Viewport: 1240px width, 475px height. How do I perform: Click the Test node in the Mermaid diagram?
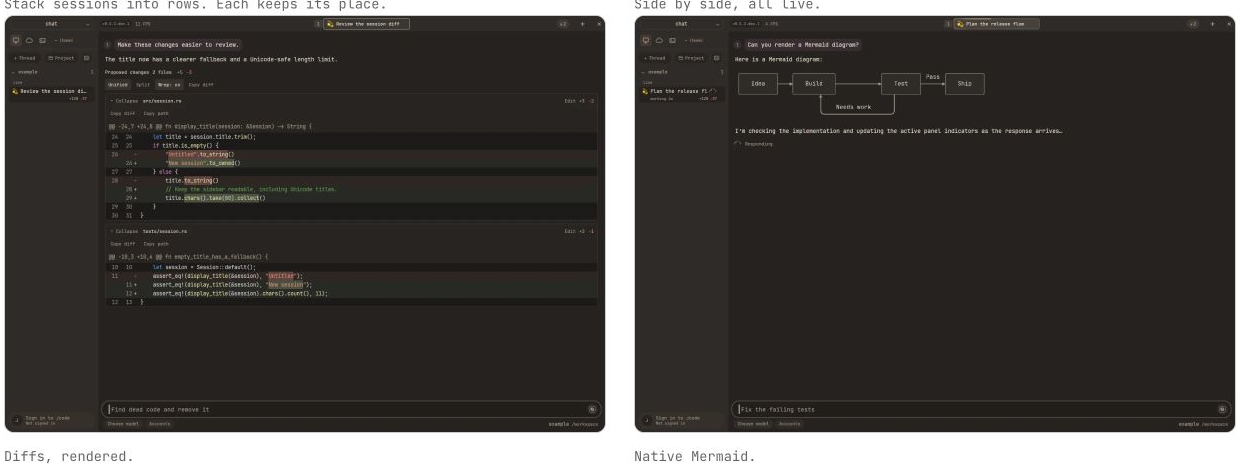click(900, 84)
